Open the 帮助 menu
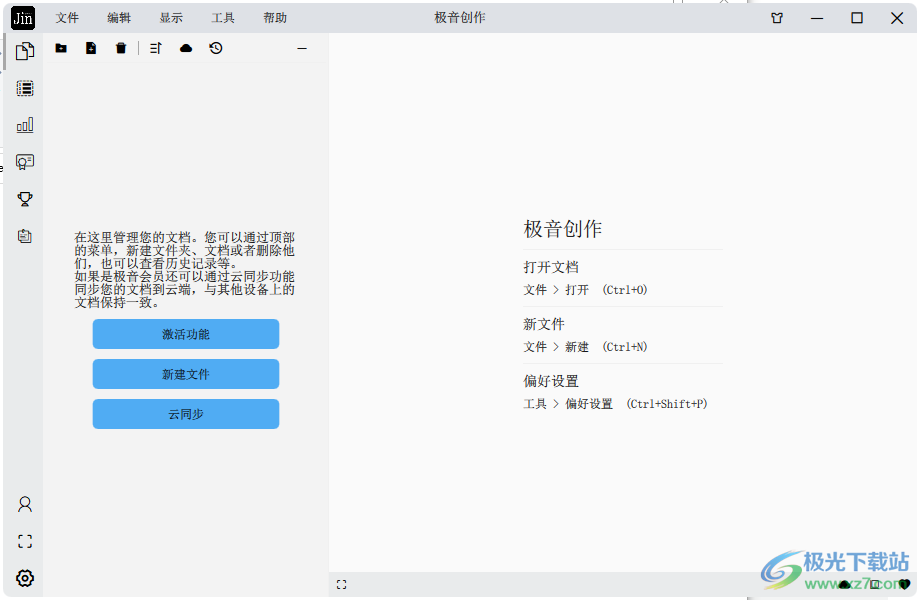Viewport: 920px width, 600px height. click(275, 18)
